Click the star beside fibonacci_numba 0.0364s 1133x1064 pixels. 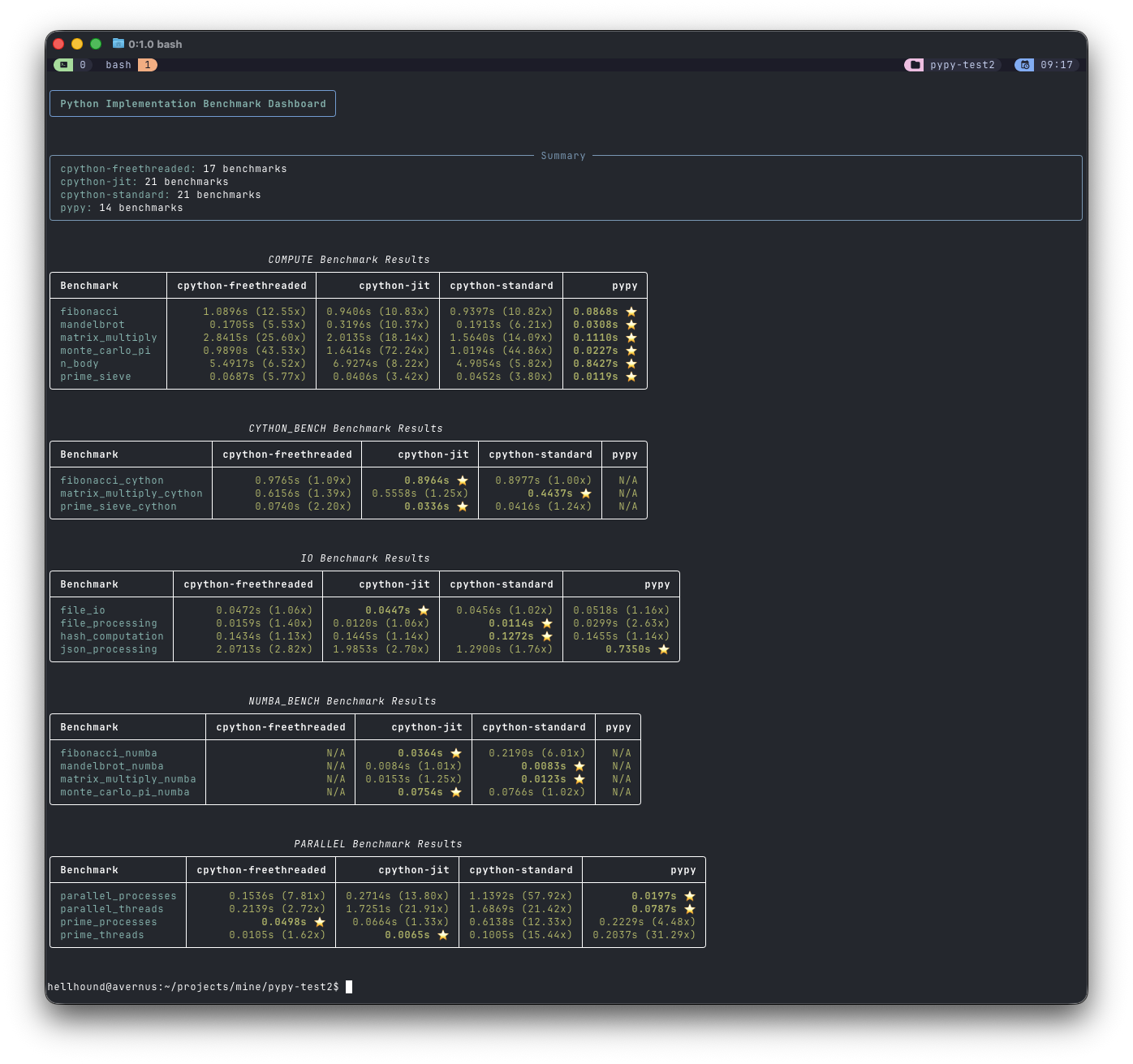[x=456, y=753]
